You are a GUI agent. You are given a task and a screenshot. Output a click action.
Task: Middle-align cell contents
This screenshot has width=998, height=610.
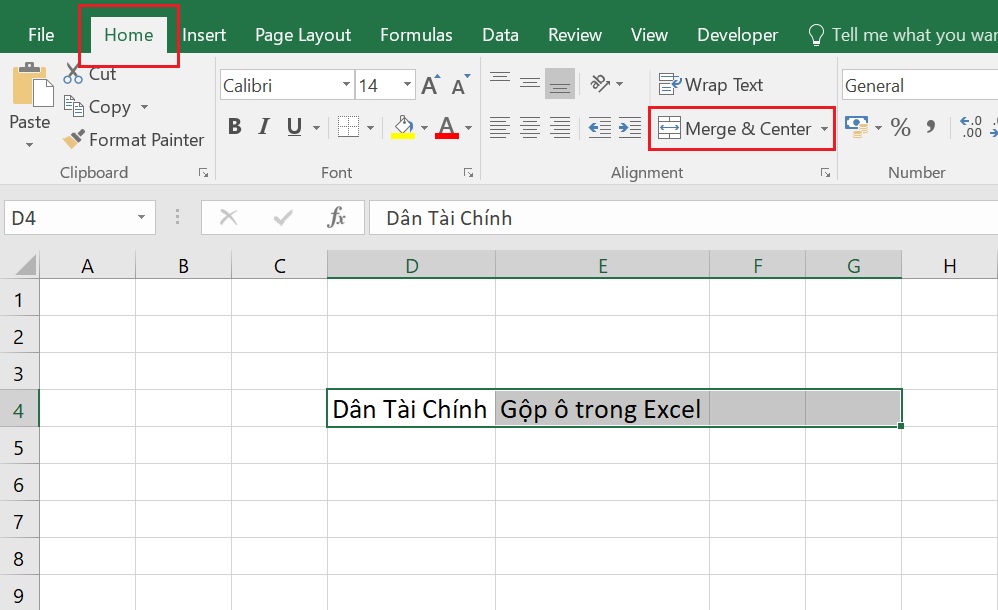pyautogui.click(x=530, y=83)
